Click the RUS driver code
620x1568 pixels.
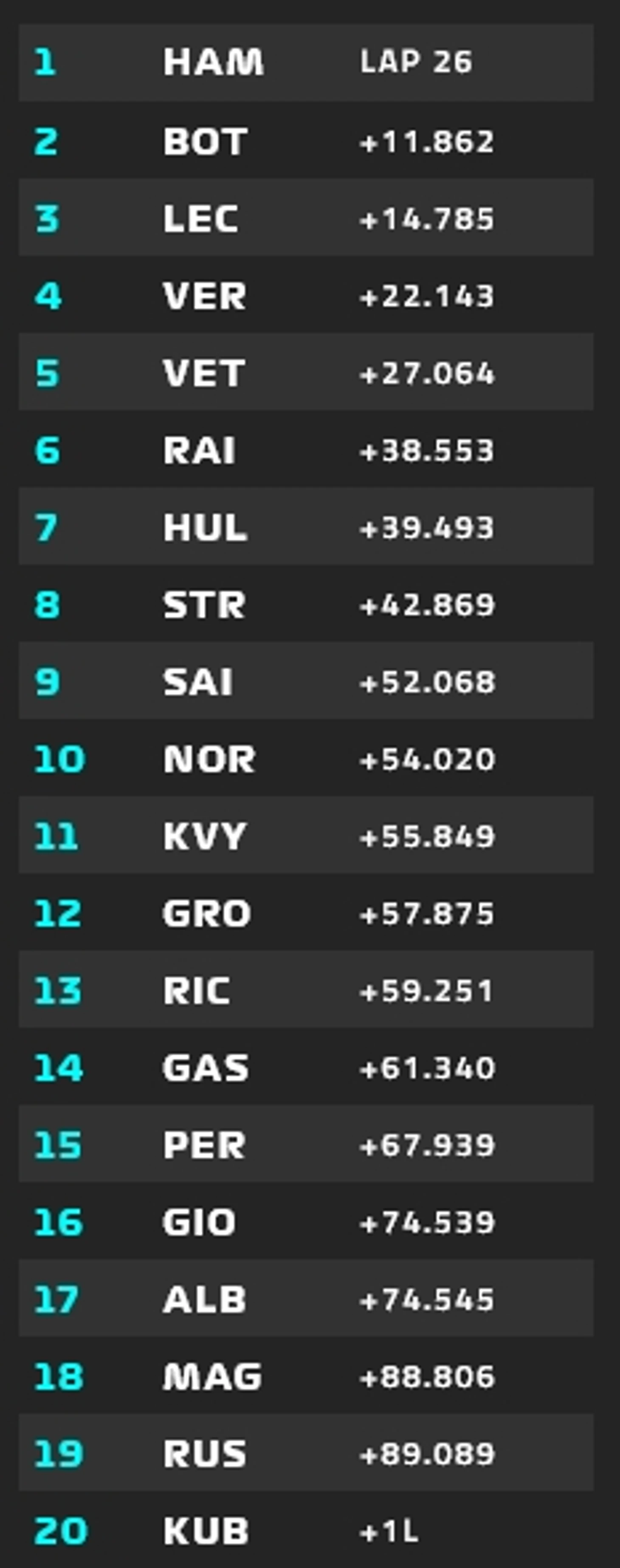(205, 1454)
